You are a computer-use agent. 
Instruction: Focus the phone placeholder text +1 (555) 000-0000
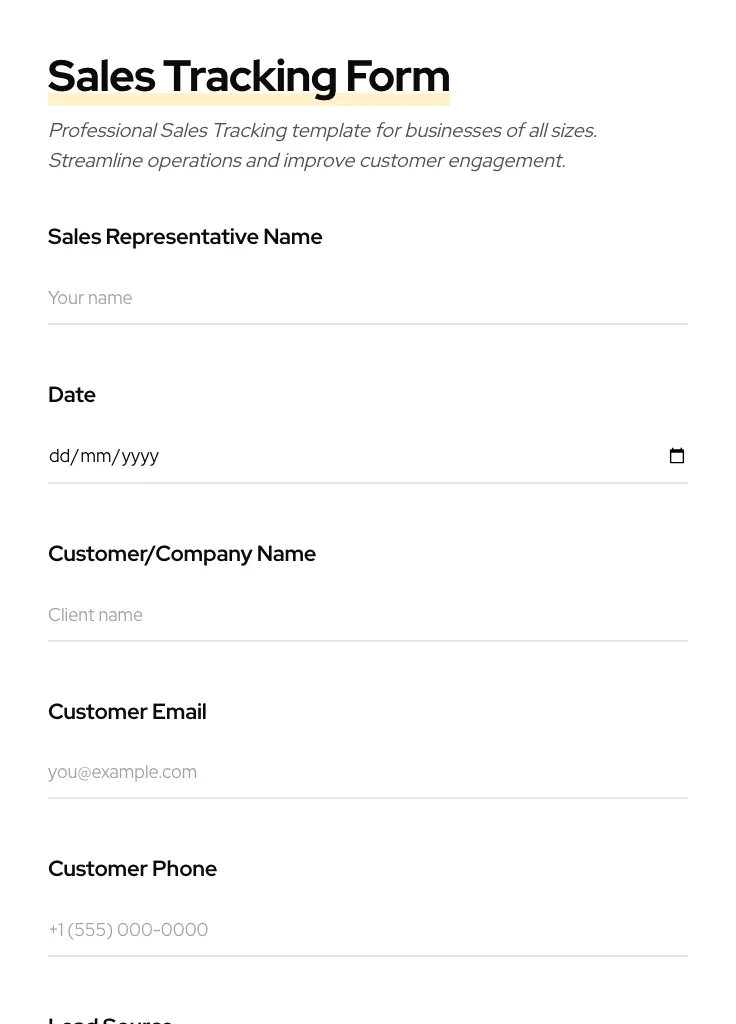coord(128,929)
